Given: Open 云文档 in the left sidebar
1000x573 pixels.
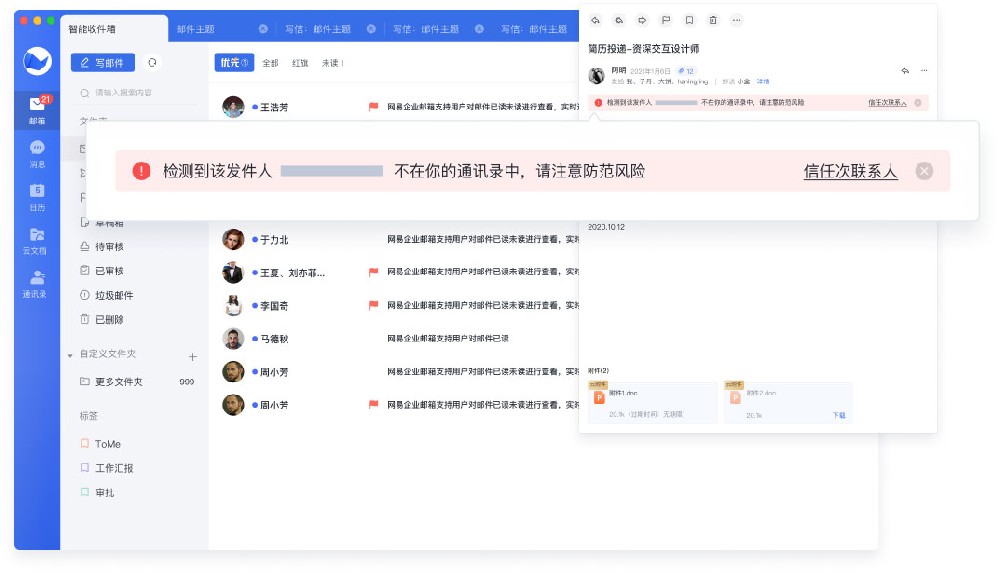Looking at the screenshot, I should (37, 240).
